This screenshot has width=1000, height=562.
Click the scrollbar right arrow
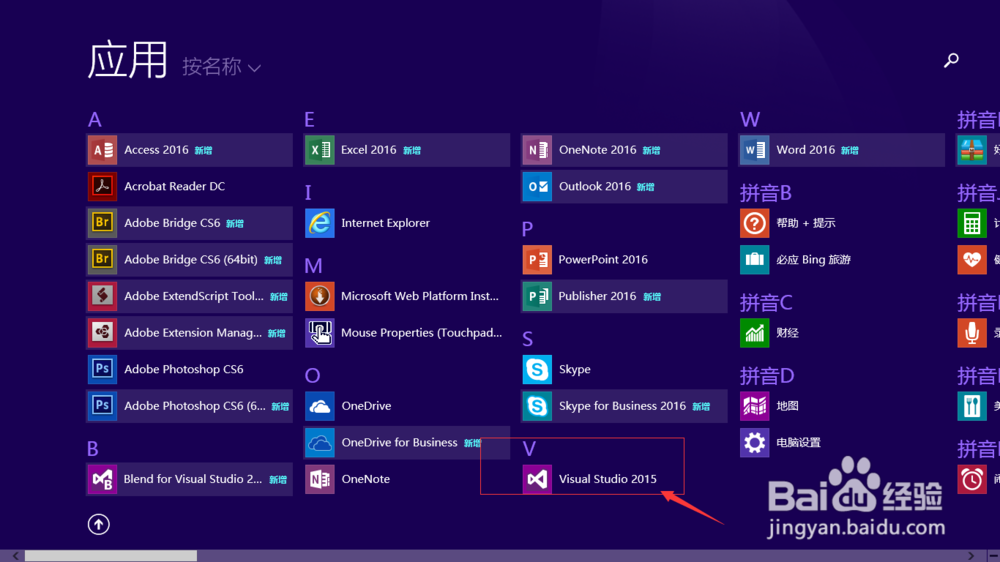click(971, 556)
